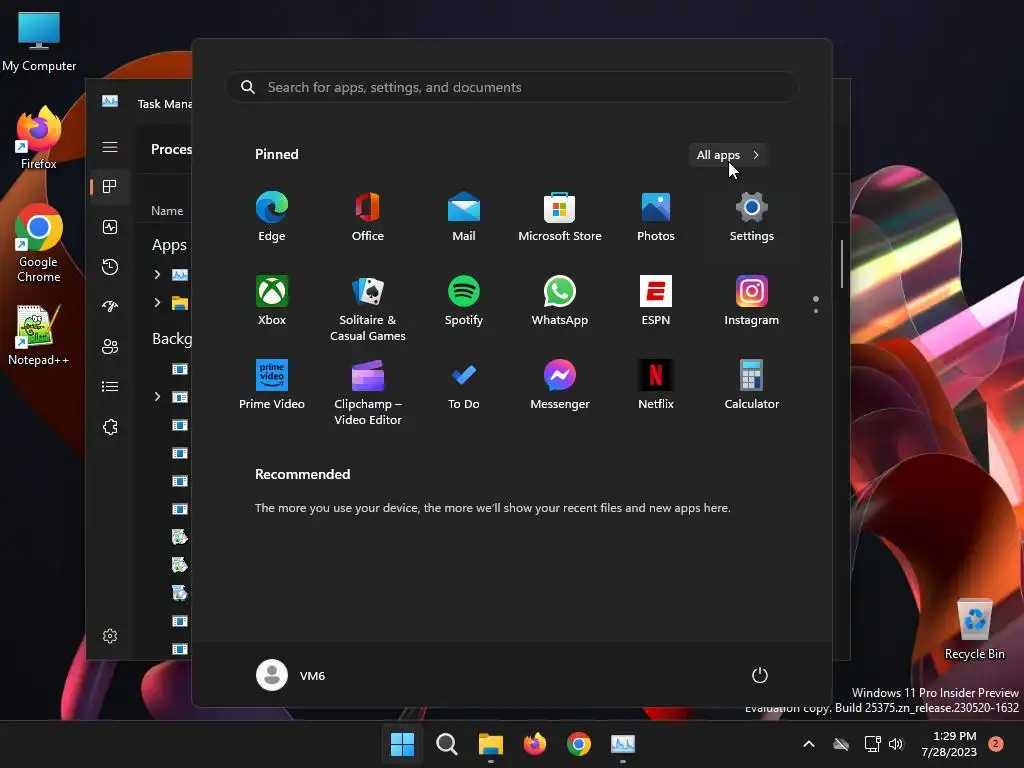Open Firefox from the taskbar

tap(535, 744)
